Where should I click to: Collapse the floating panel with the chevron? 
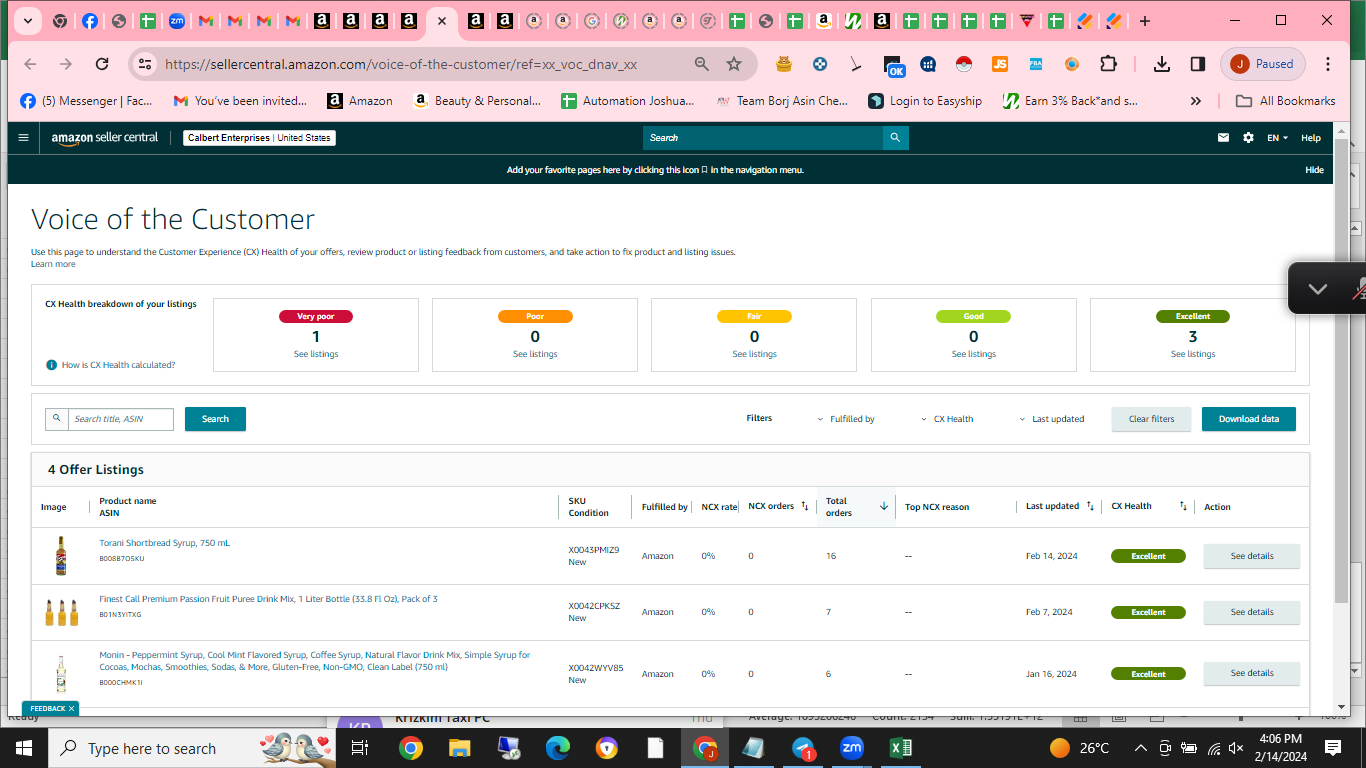1318,289
